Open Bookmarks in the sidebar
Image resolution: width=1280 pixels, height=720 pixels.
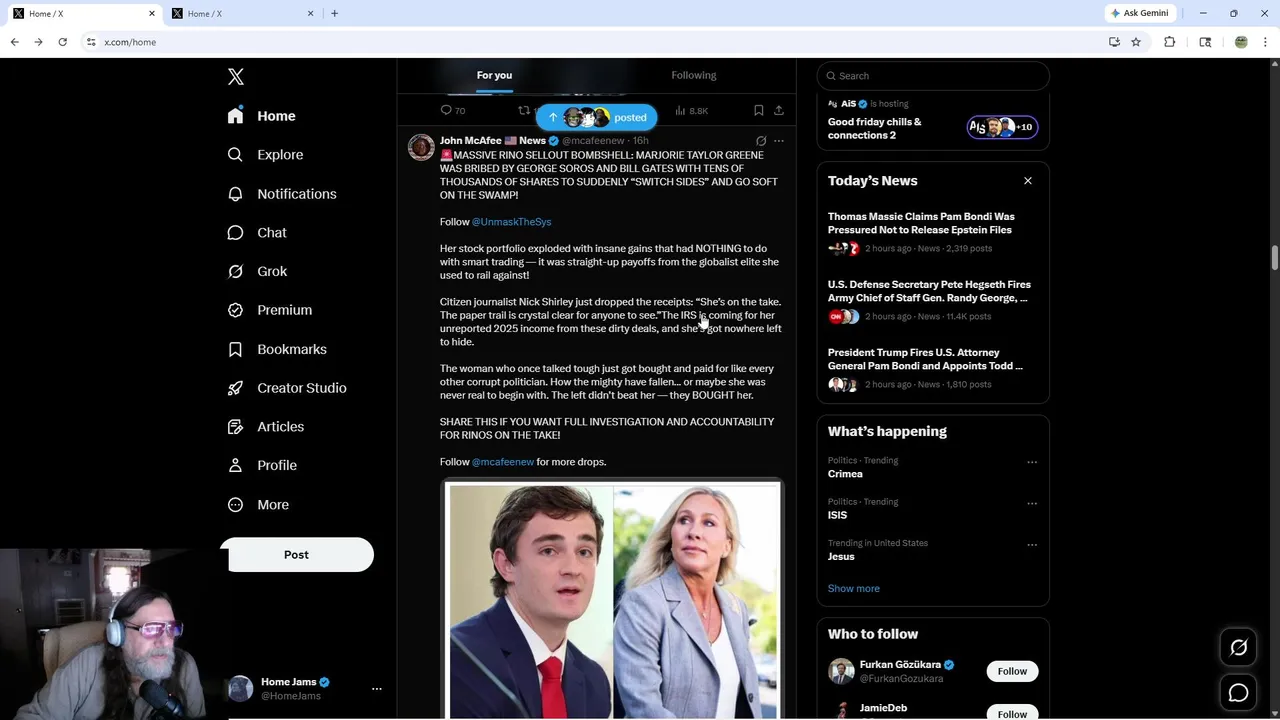[277, 349]
